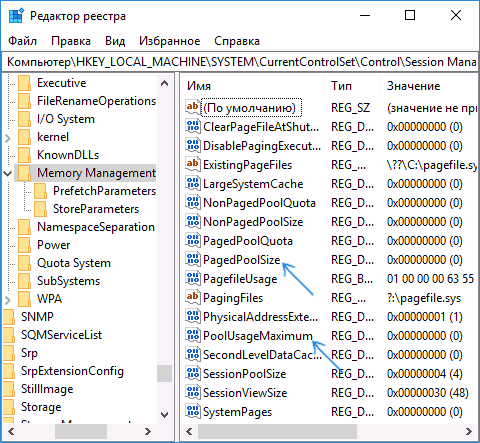This screenshot has width=480, height=443.
Task: Click tree pane scroll up arrow
Action: pyautogui.click(x=164, y=83)
